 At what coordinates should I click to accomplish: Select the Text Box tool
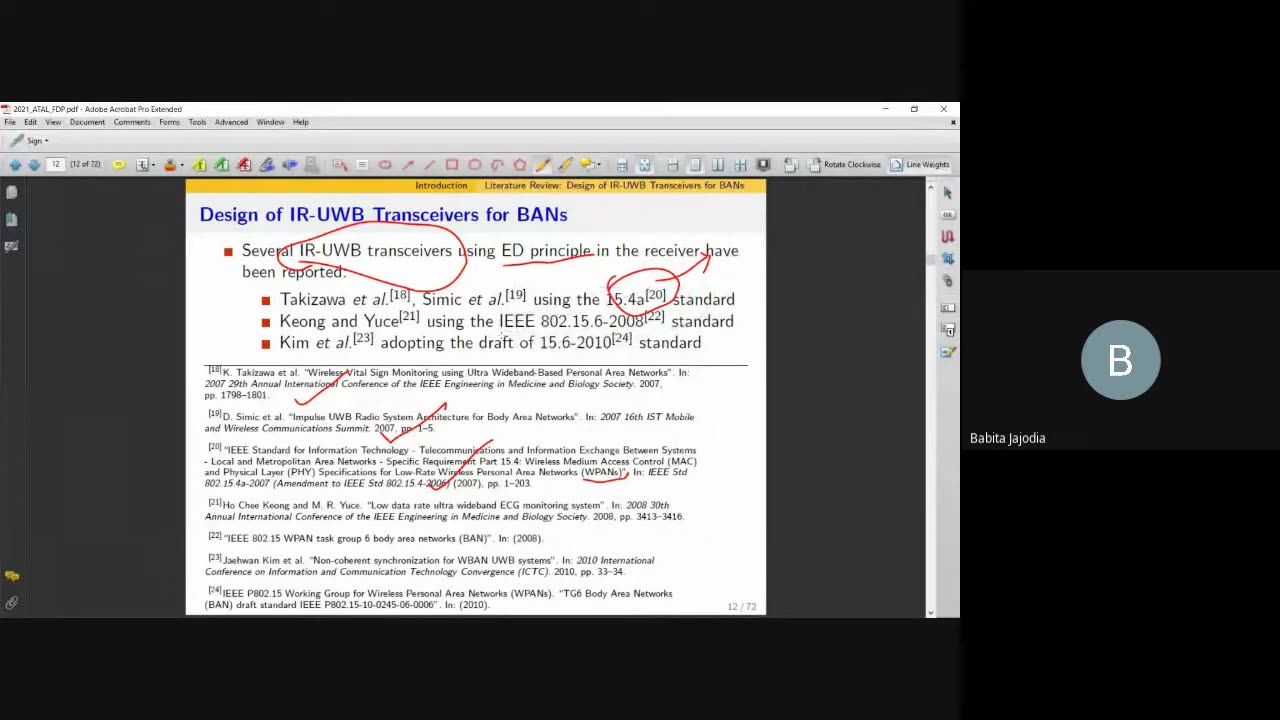point(361,165)
